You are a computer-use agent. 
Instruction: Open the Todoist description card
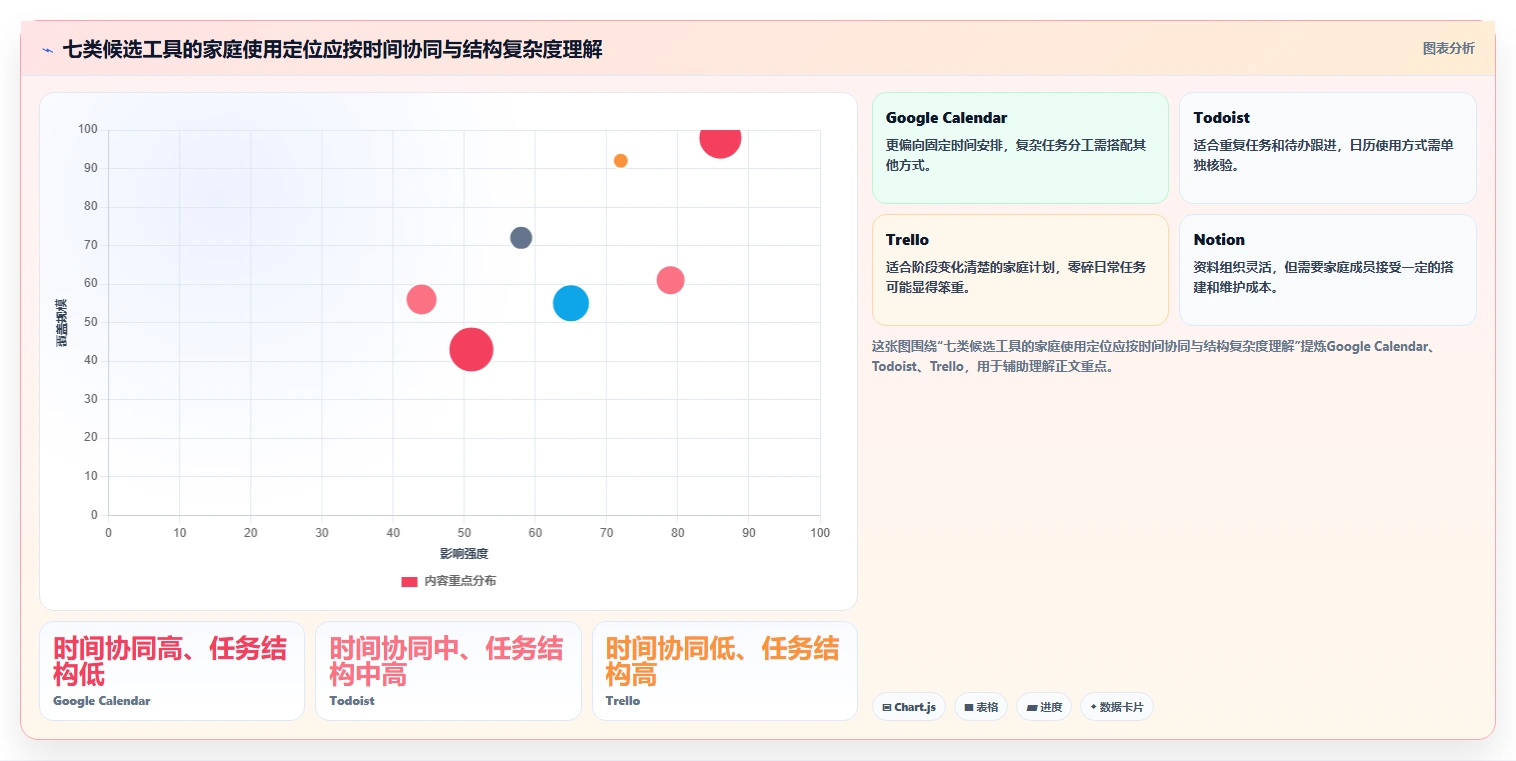pyautogui.click(x=1328, y=148)
